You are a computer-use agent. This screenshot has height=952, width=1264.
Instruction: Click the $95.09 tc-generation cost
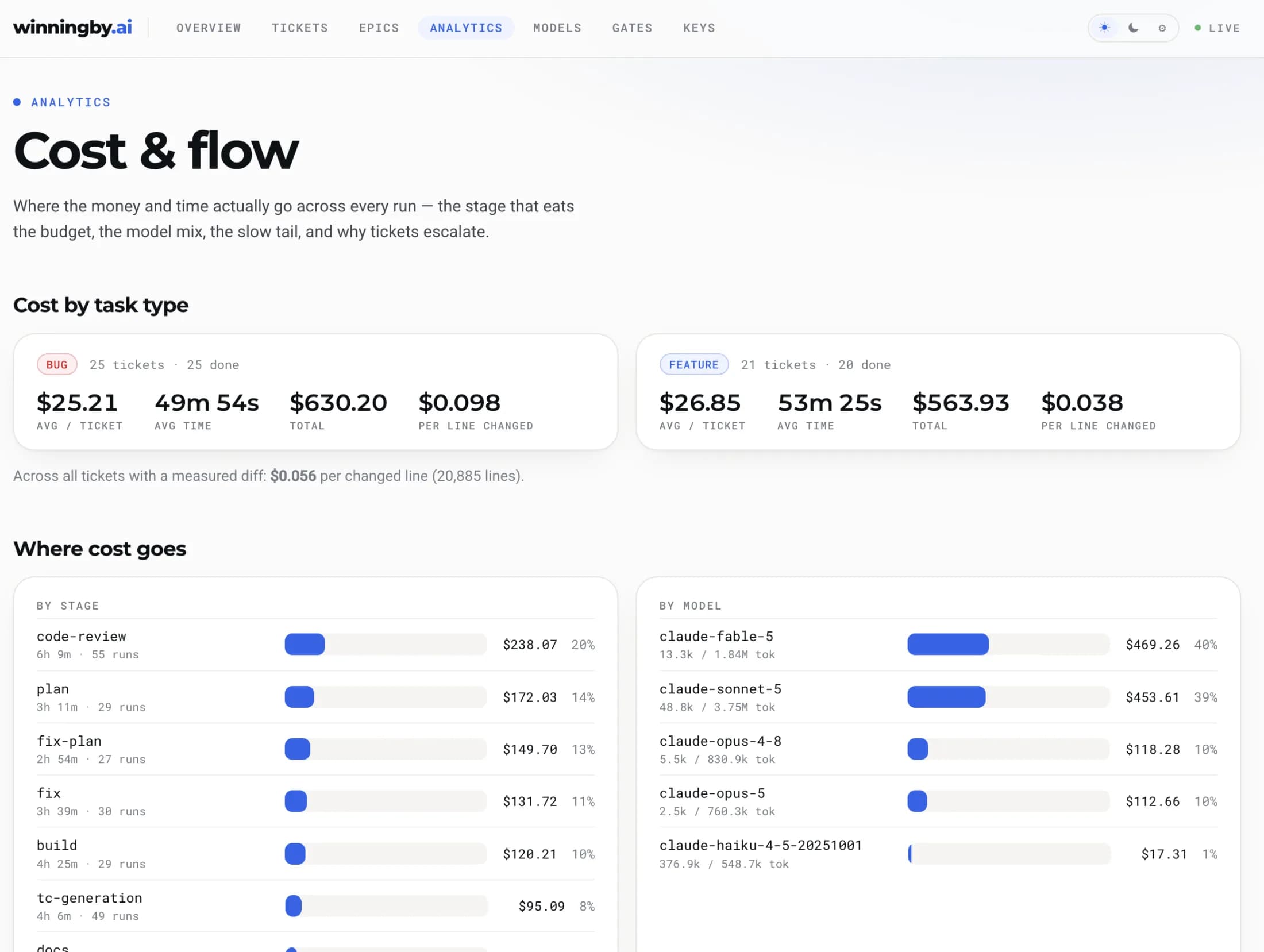click(541, 906)
